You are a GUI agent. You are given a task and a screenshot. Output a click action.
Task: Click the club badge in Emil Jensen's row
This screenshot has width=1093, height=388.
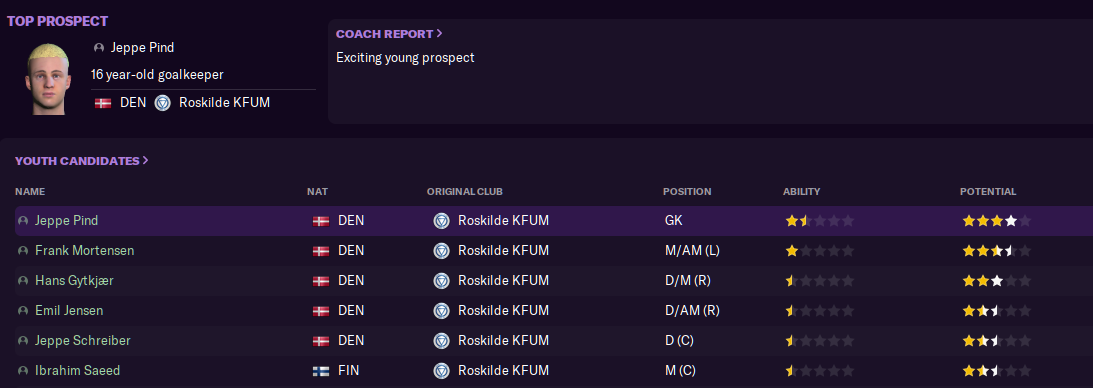pos(441,311)
